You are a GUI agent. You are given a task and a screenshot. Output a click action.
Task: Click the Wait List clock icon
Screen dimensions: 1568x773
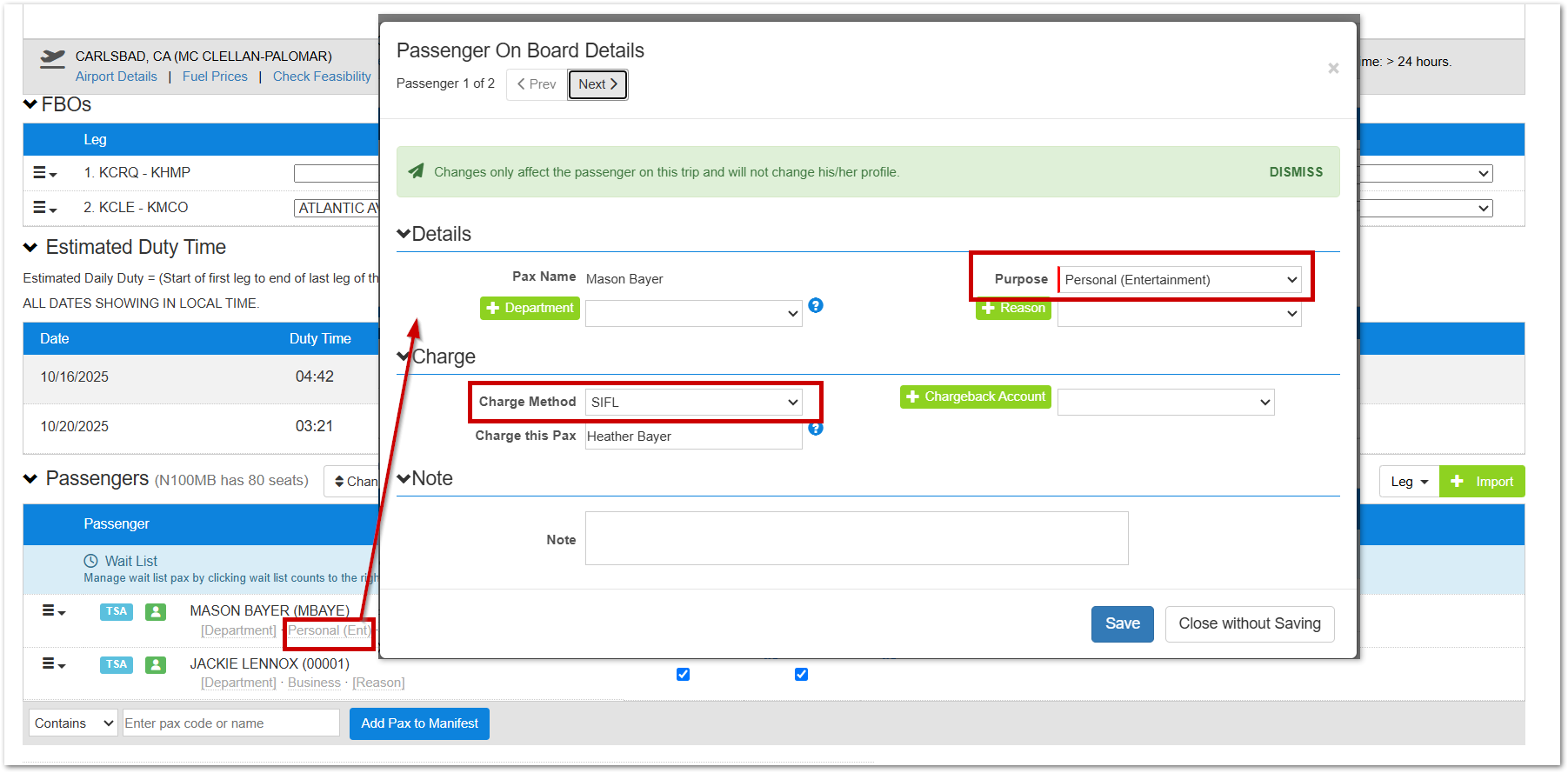pyautogui.click(x=90, y=561)
